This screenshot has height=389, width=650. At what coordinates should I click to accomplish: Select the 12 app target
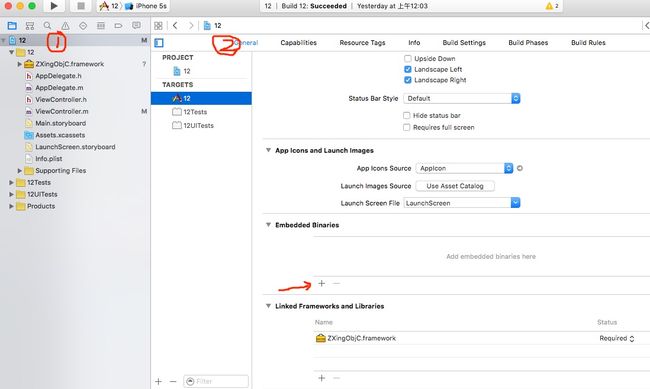click(x=201, y=98)
